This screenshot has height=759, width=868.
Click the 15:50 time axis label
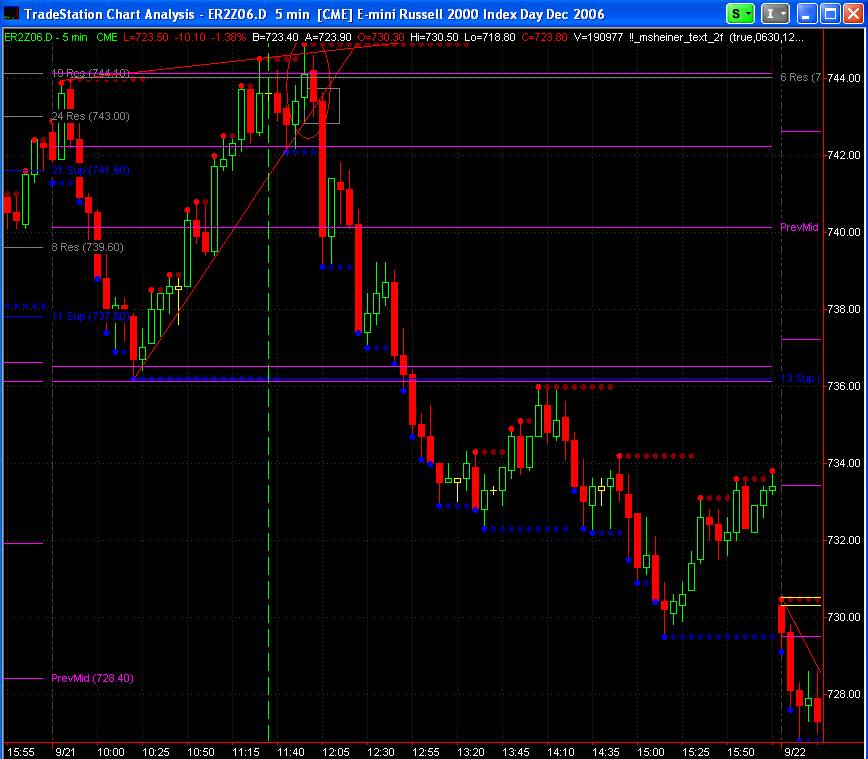[x=740, y=752]
